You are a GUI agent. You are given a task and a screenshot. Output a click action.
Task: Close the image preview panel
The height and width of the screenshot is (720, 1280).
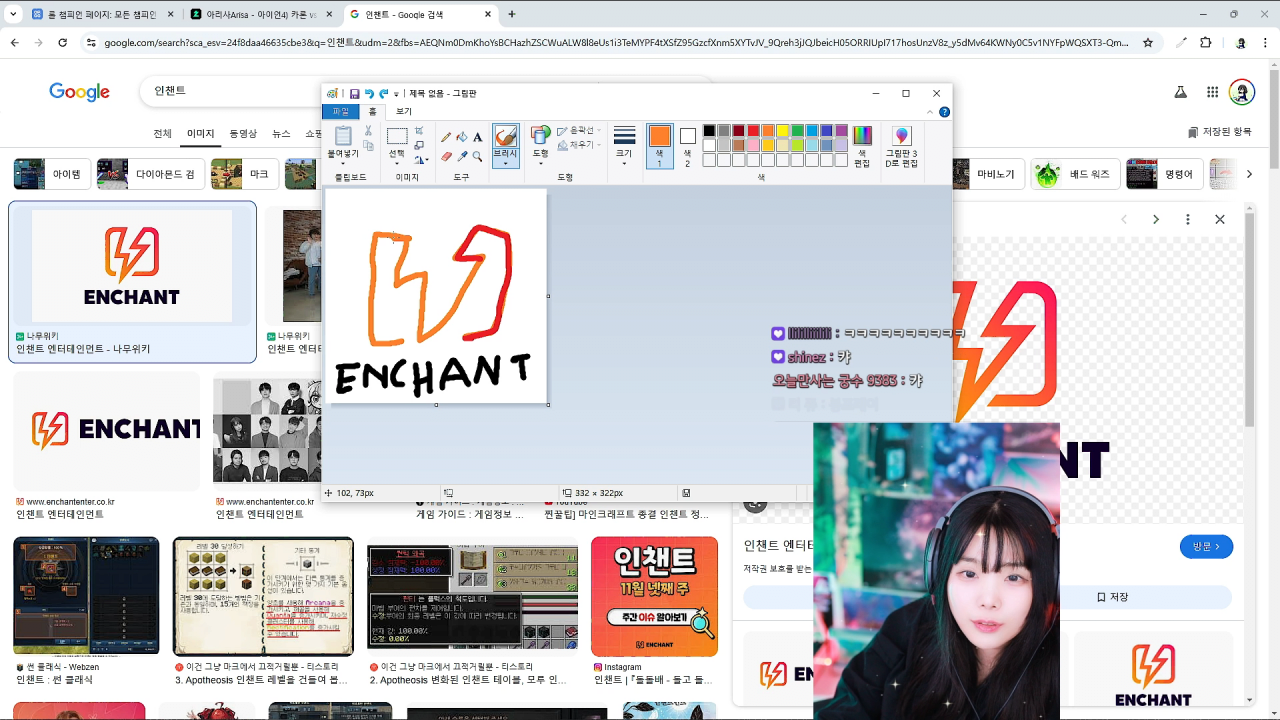pos(1220,219)
